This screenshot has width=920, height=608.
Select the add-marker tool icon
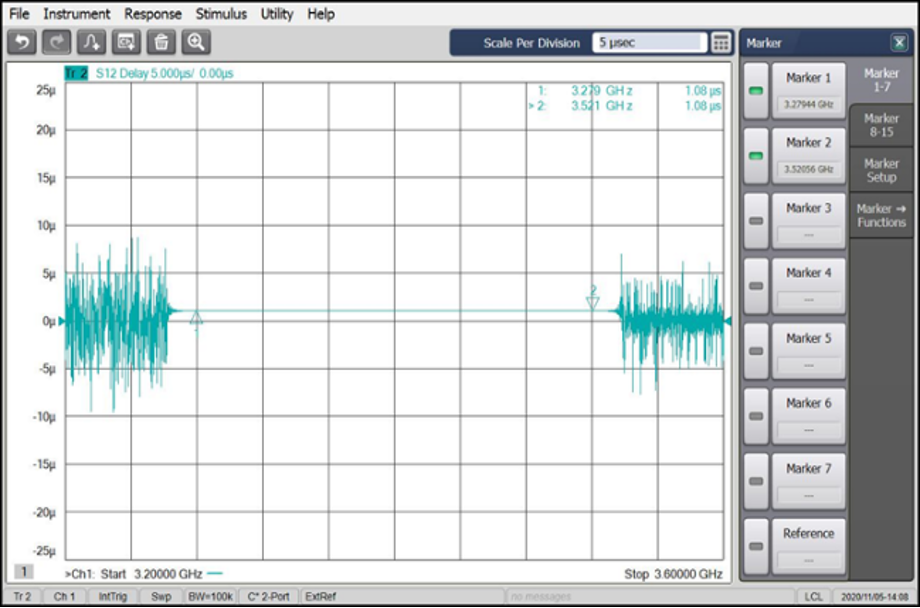coord(91,42)
